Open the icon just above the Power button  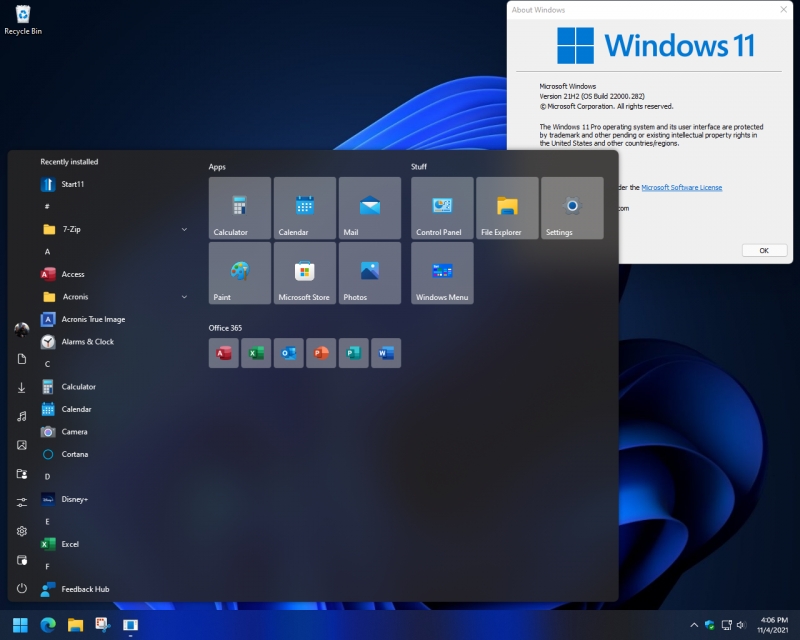(x=21, y=560)
